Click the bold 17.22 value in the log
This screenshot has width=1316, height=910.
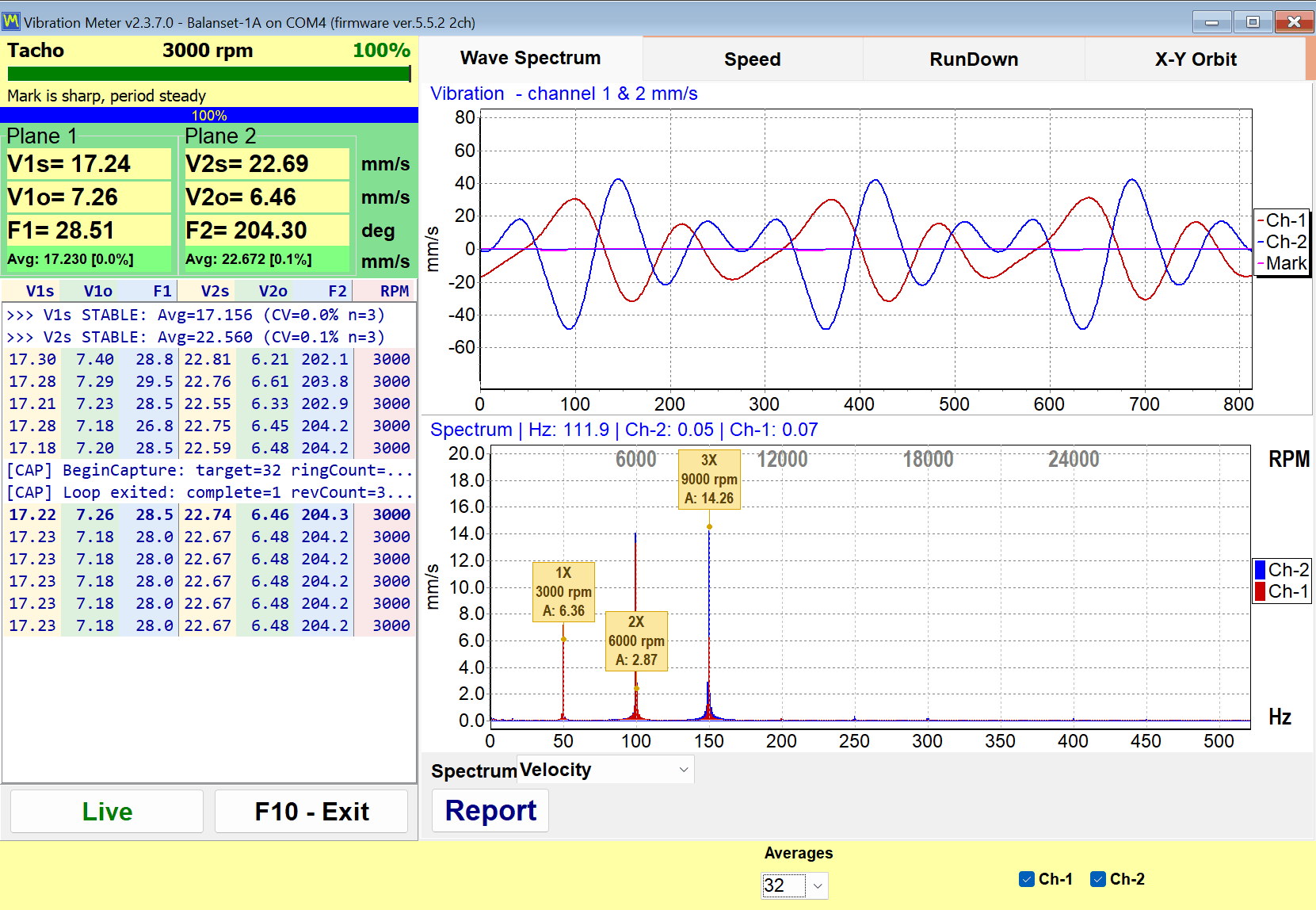(32, 514)
